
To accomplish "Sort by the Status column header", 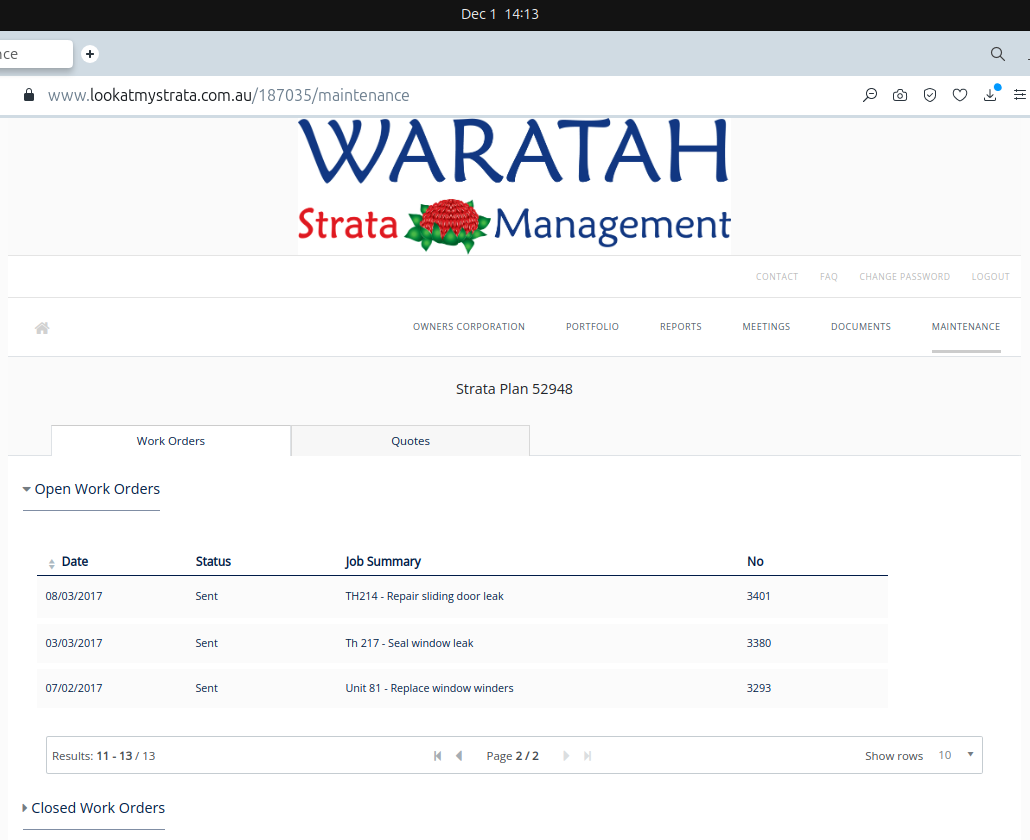I will click(213, 562).
